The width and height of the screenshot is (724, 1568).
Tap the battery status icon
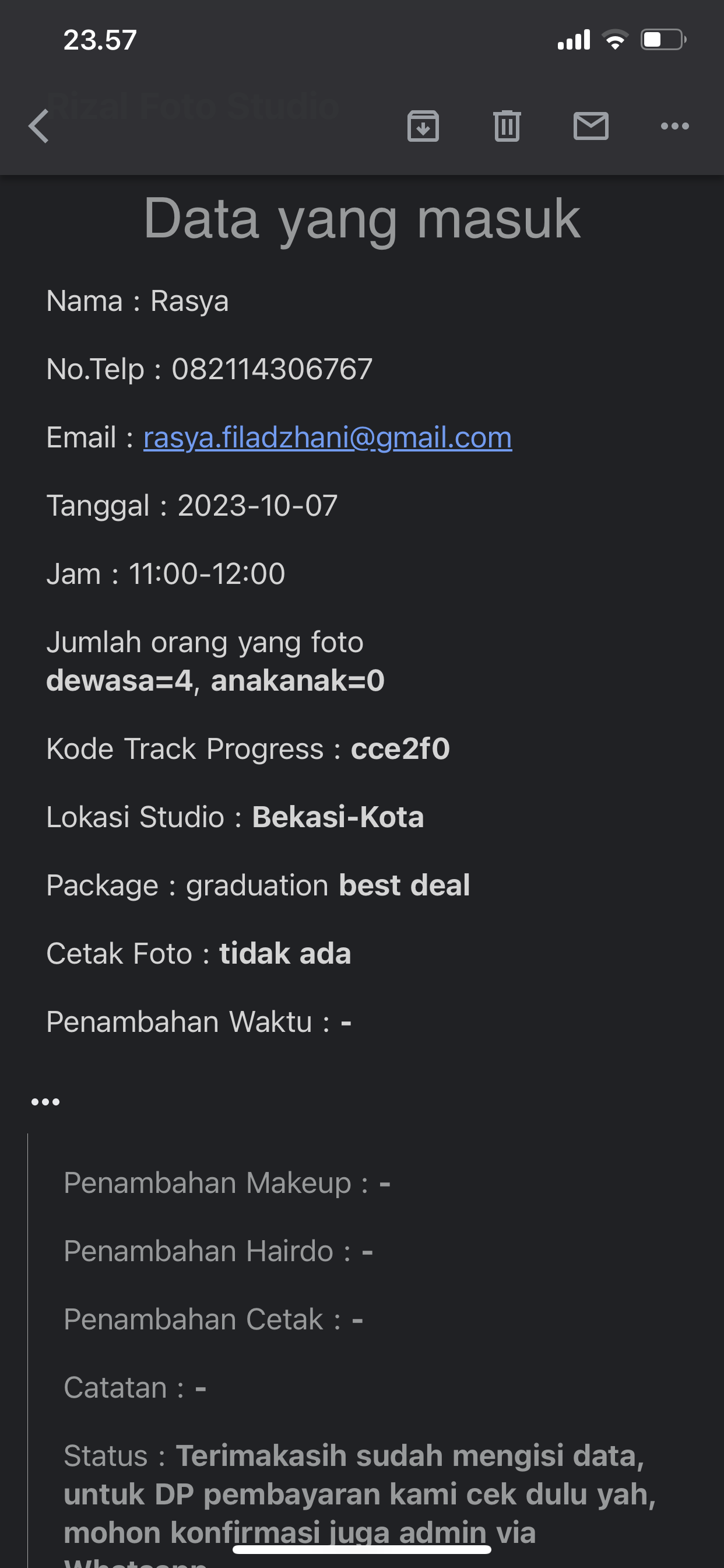(x=663, y=40)
